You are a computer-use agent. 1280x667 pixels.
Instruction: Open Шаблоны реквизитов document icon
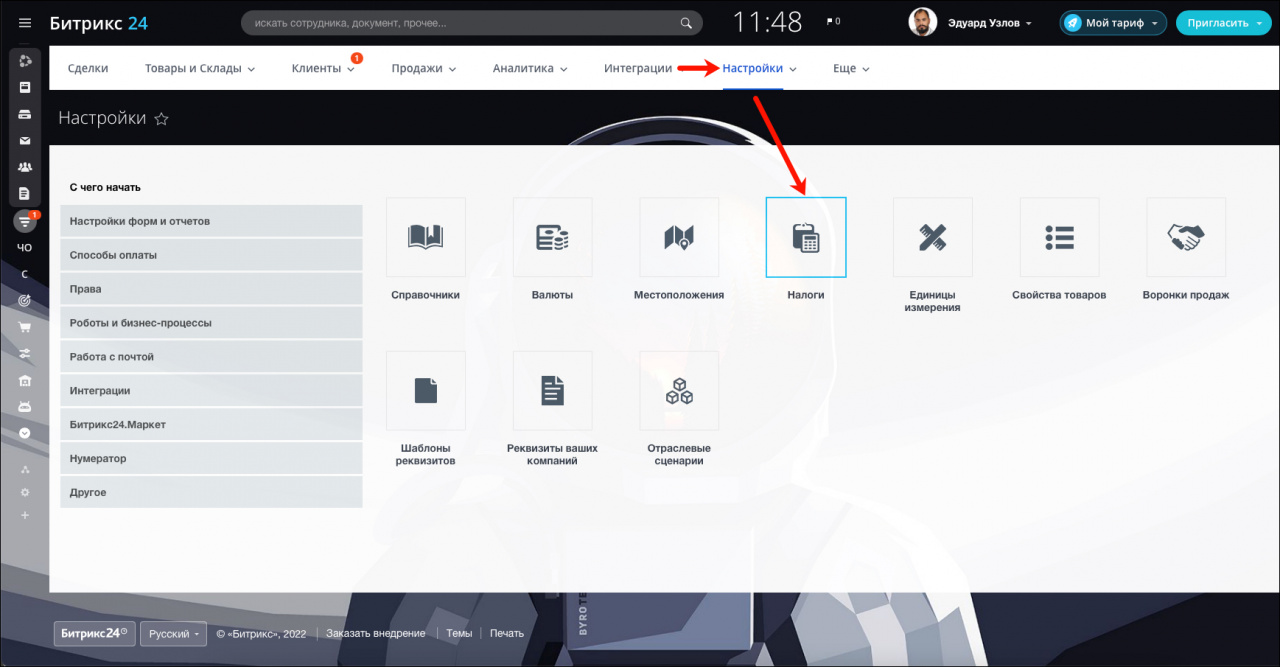(x=426, y=391)
